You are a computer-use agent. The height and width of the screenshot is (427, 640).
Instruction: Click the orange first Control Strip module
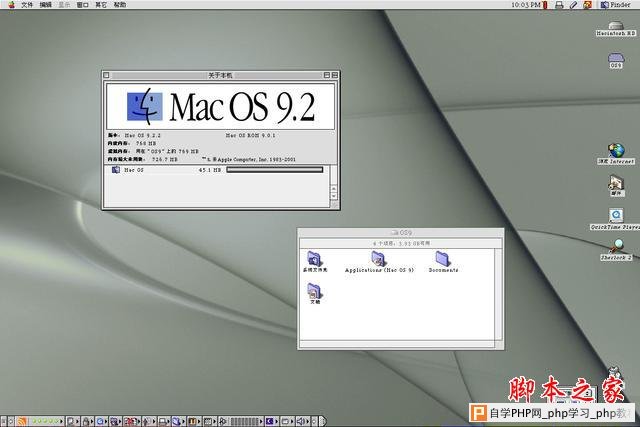click(22, 421)
